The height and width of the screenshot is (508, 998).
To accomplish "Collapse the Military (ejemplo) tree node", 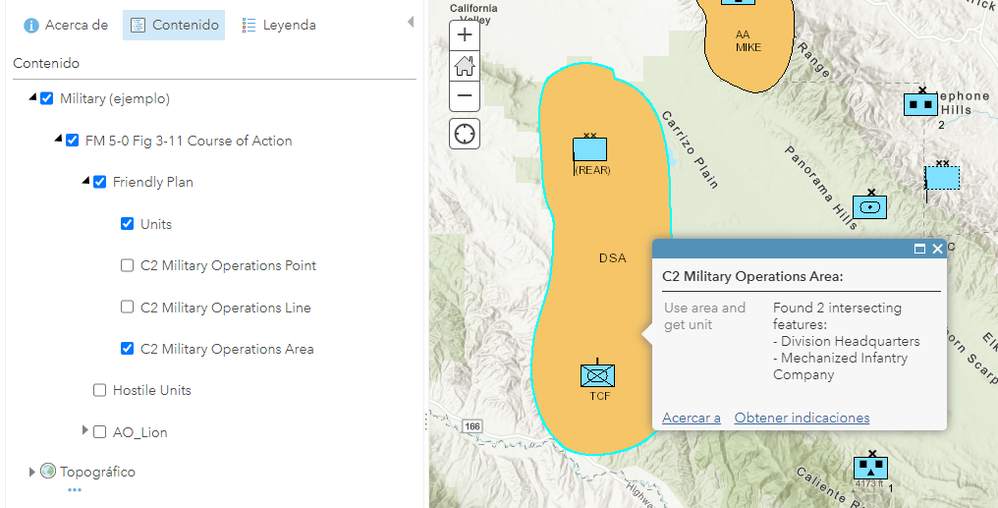I will pyautogui.click(x=32, y=97).
